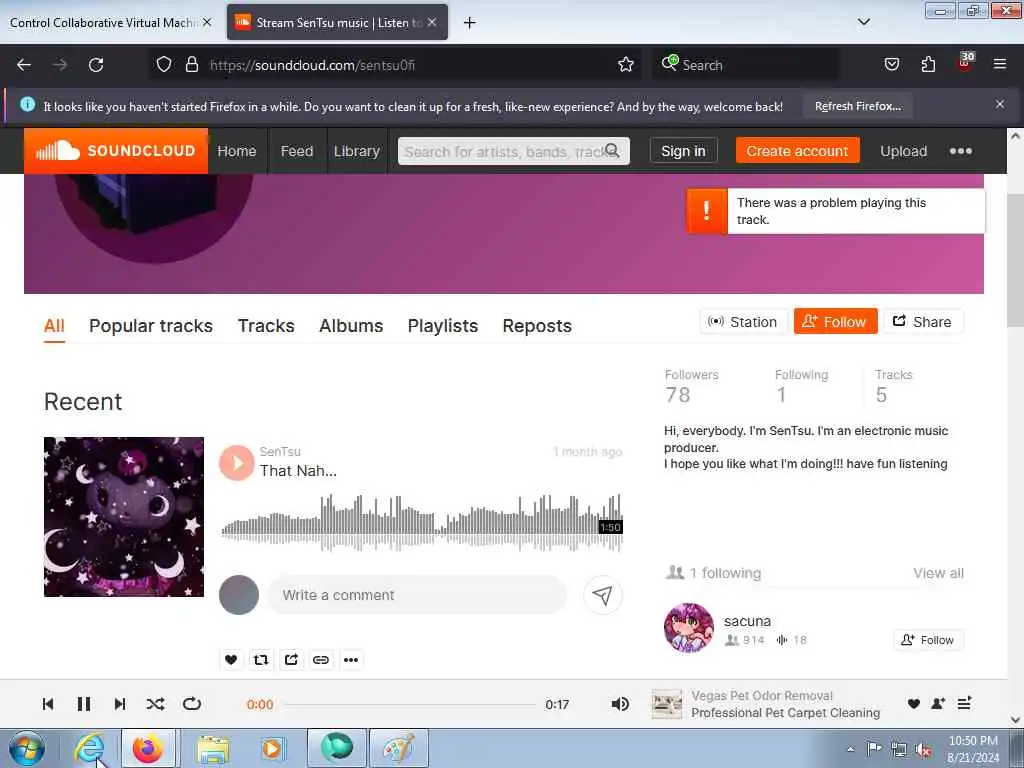
Task: Go back in Firefox
Action: point(24,65)
